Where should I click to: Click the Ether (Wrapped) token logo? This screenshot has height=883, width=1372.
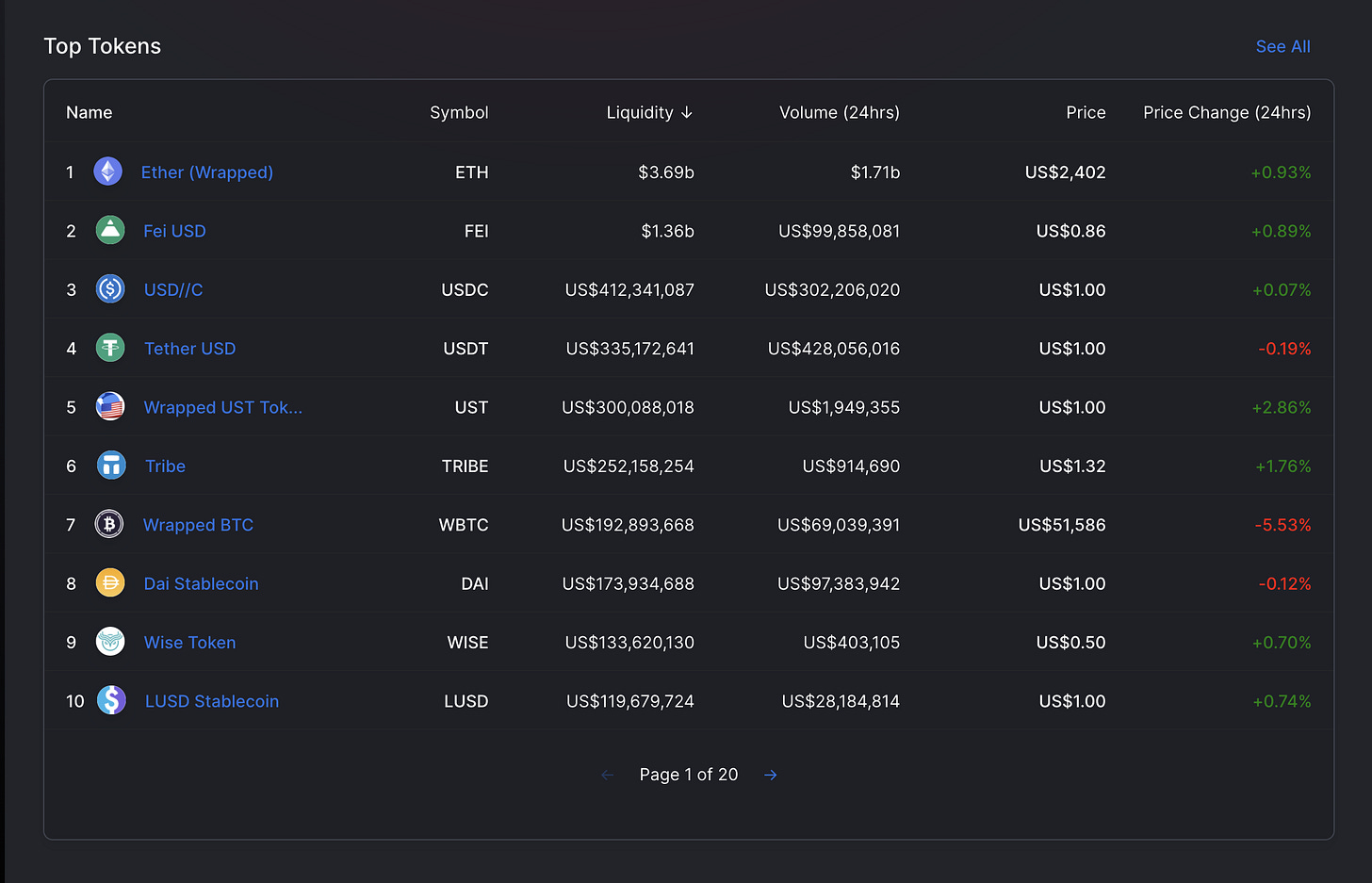pyautogui.click(x=108, y=172)
